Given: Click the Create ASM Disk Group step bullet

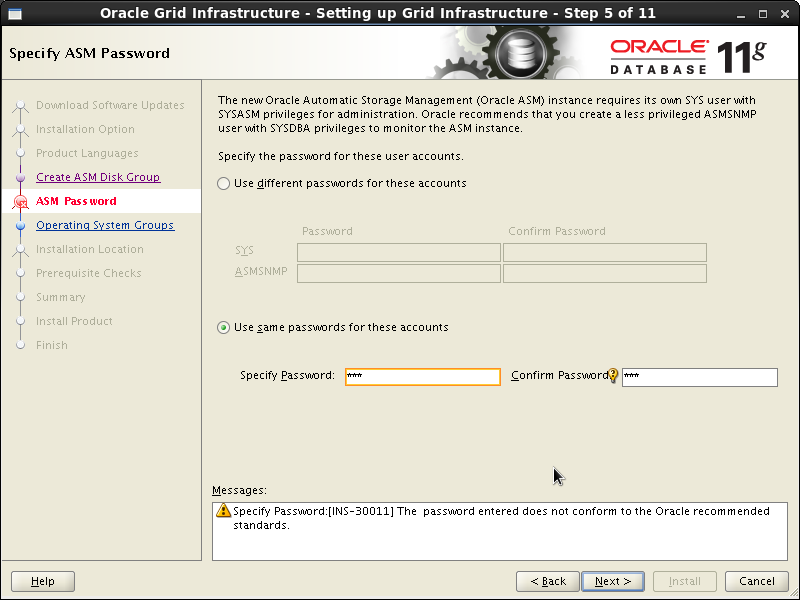Looking at the screenshot, I should point(20,178).
